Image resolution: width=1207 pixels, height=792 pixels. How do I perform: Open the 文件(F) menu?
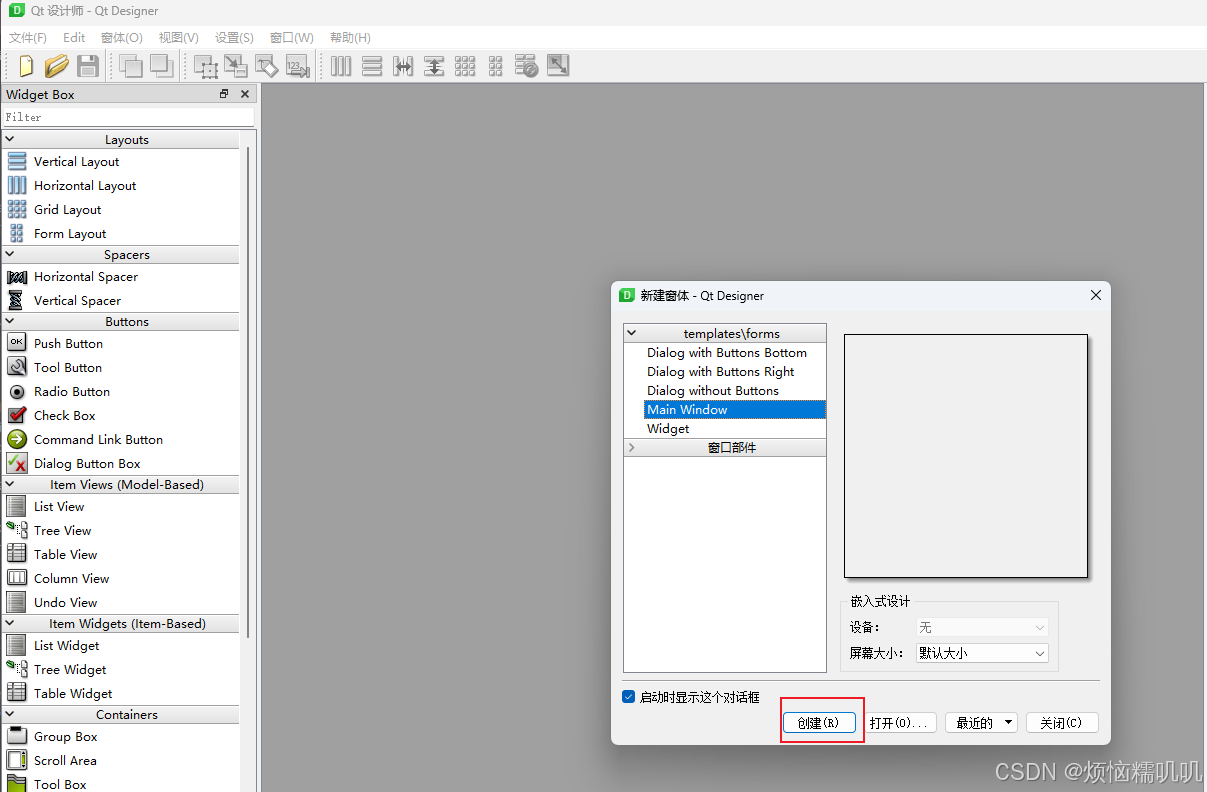point(27,37)
